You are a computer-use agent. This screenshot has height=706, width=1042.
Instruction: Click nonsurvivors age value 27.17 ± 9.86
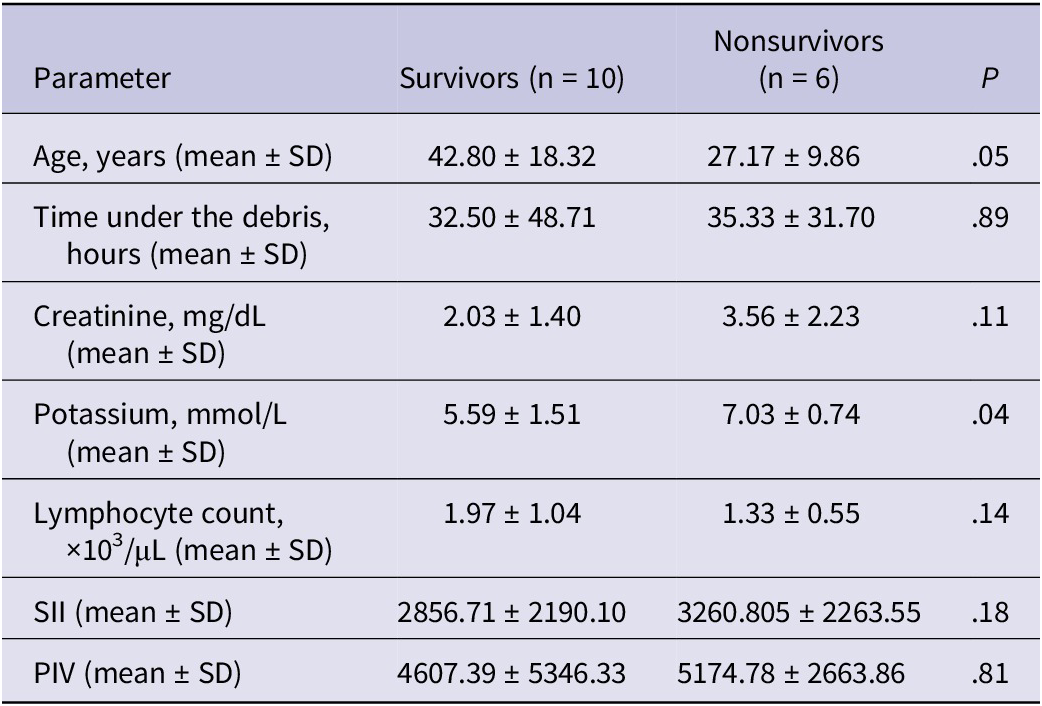pos(798,158)
